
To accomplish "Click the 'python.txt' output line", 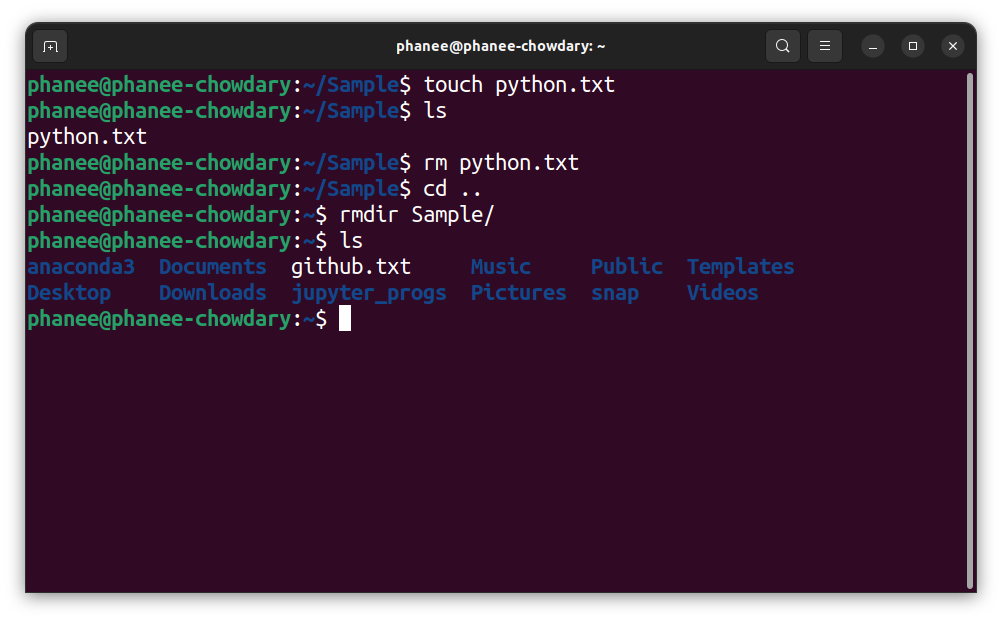I will pos(87,137).
